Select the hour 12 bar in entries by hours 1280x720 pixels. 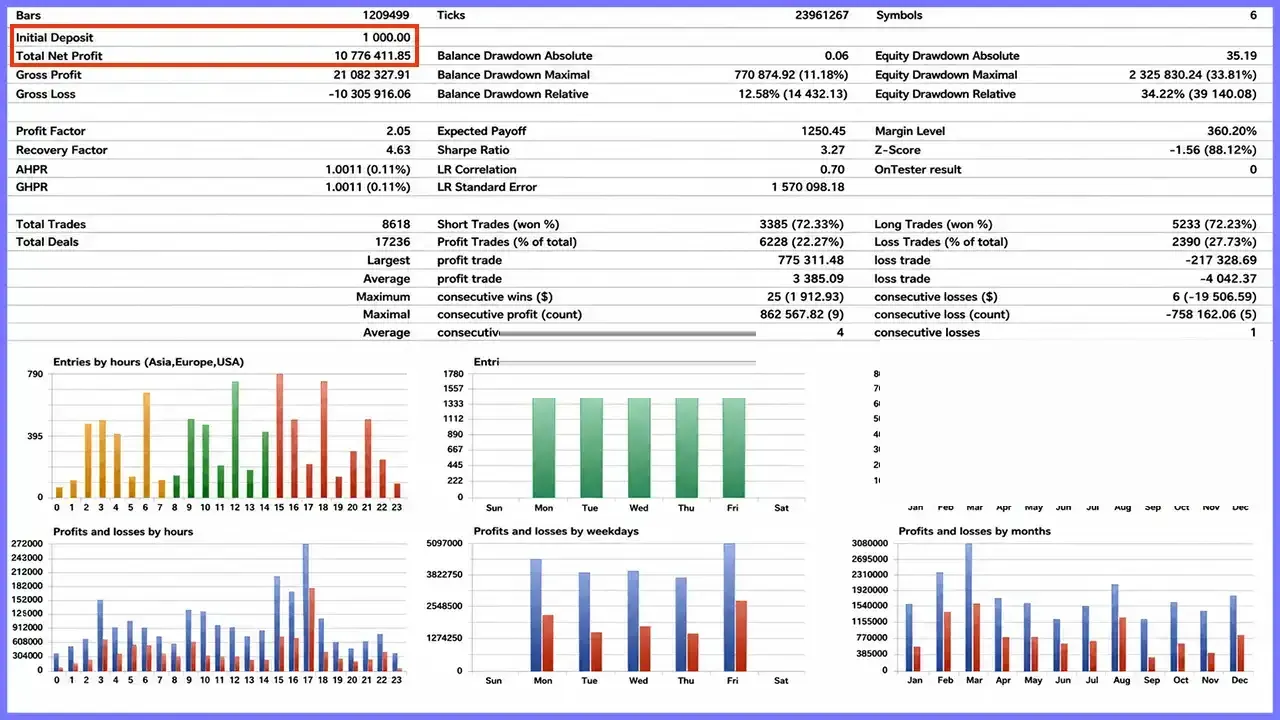(x=235, y=439)
